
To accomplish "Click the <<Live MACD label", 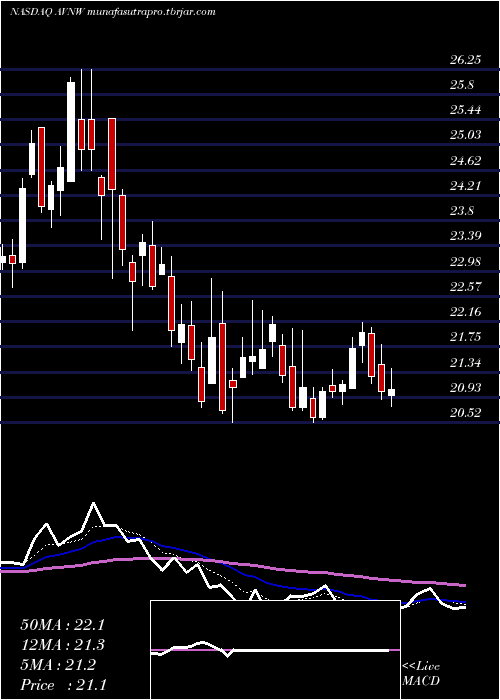I will coord(421,674).
